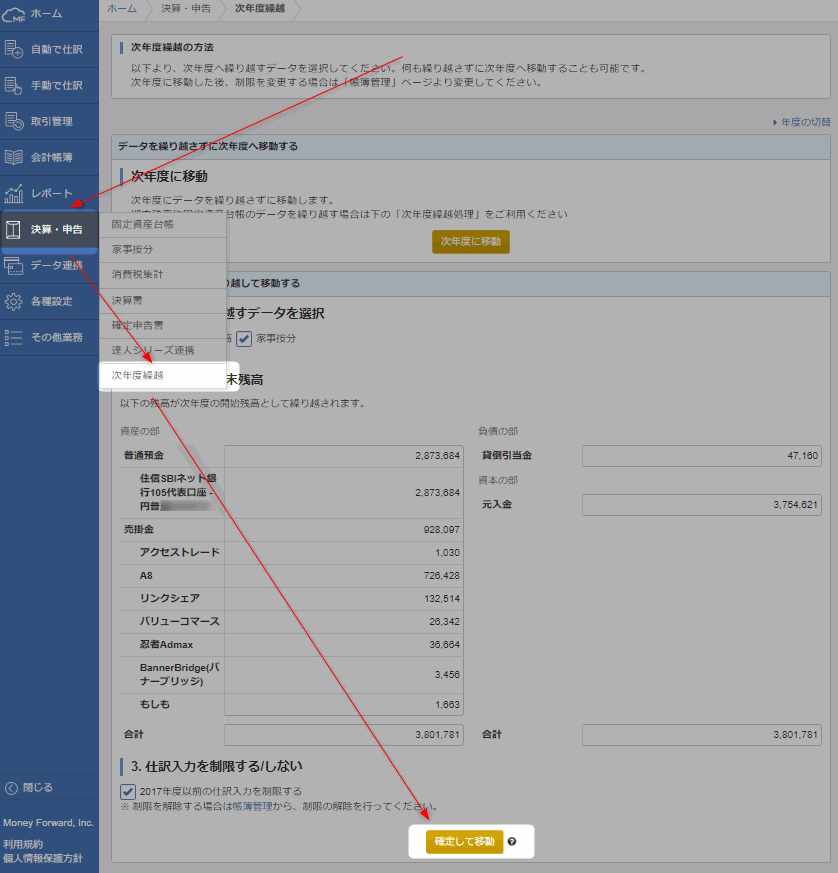Open the 手動で仕訳 sidebar icon
838x873 pixels.
[14, 85]
